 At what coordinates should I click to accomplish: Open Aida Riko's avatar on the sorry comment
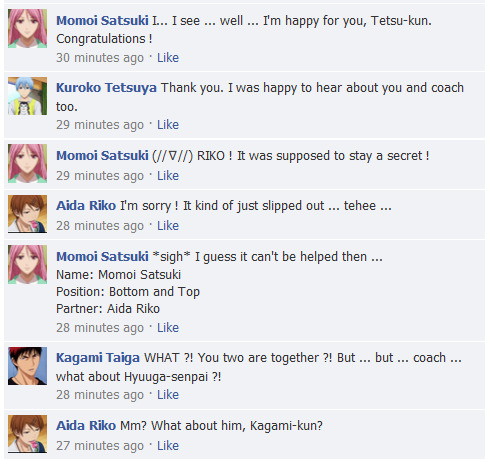(27, 214)
